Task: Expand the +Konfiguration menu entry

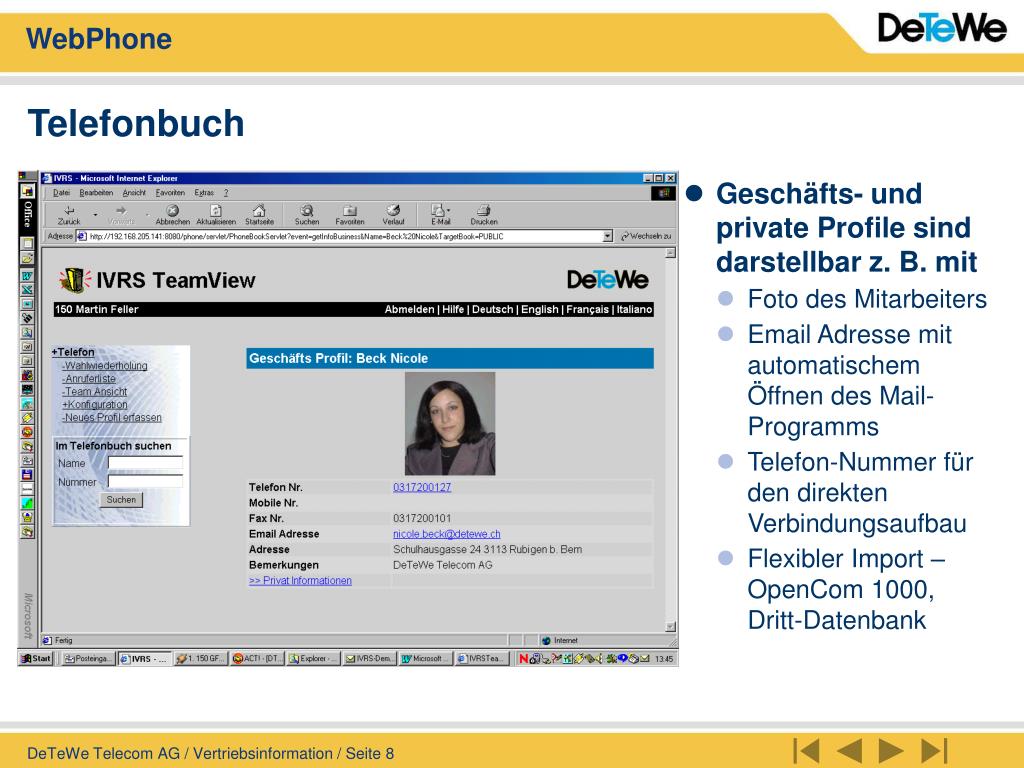Action: pos(95,404)
